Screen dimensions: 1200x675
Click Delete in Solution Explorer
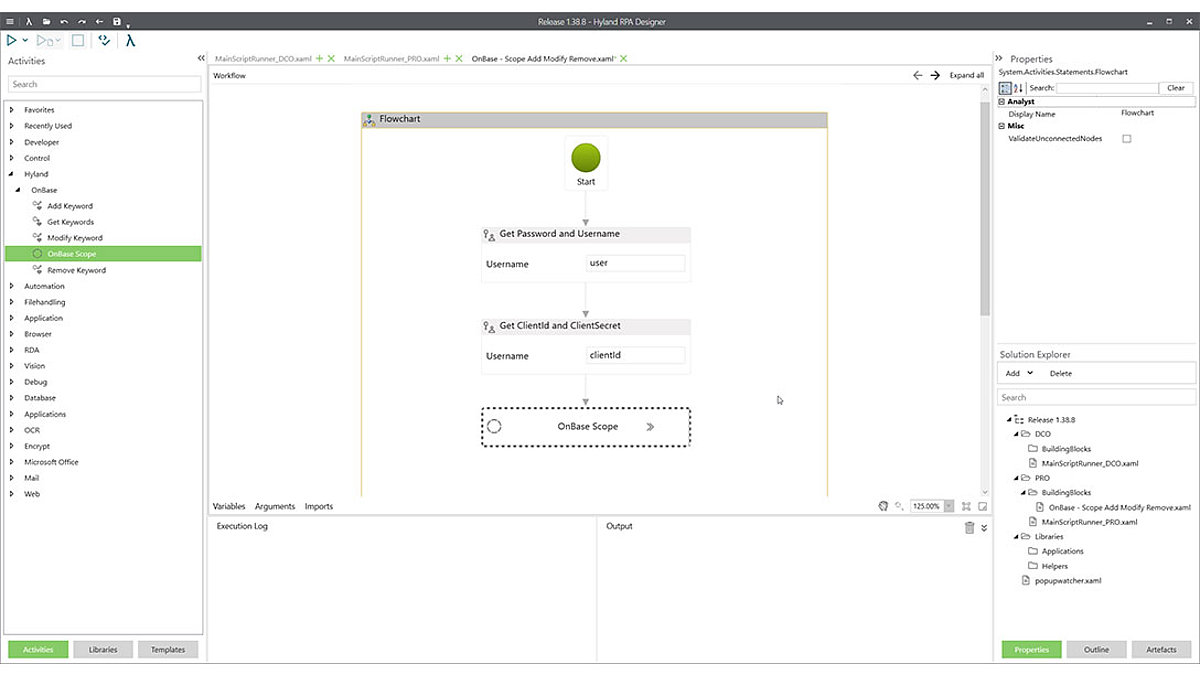tap(1061, 373)
